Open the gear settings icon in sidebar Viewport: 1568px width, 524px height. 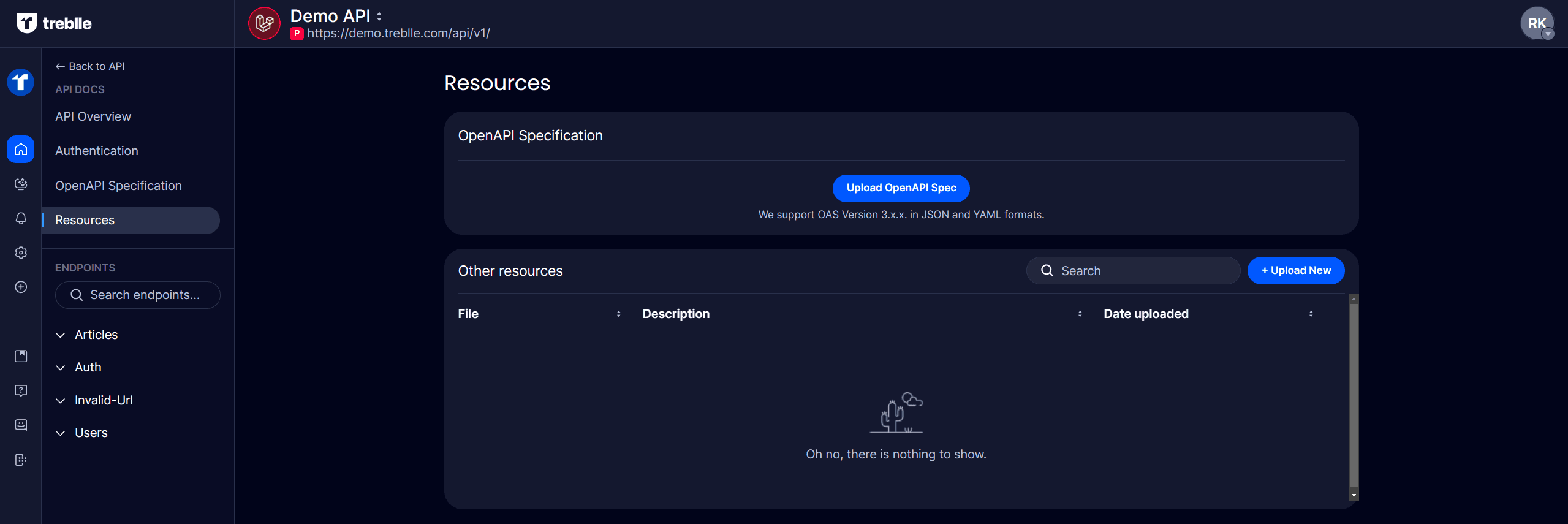pyautogui.click(x=21, y=253)
